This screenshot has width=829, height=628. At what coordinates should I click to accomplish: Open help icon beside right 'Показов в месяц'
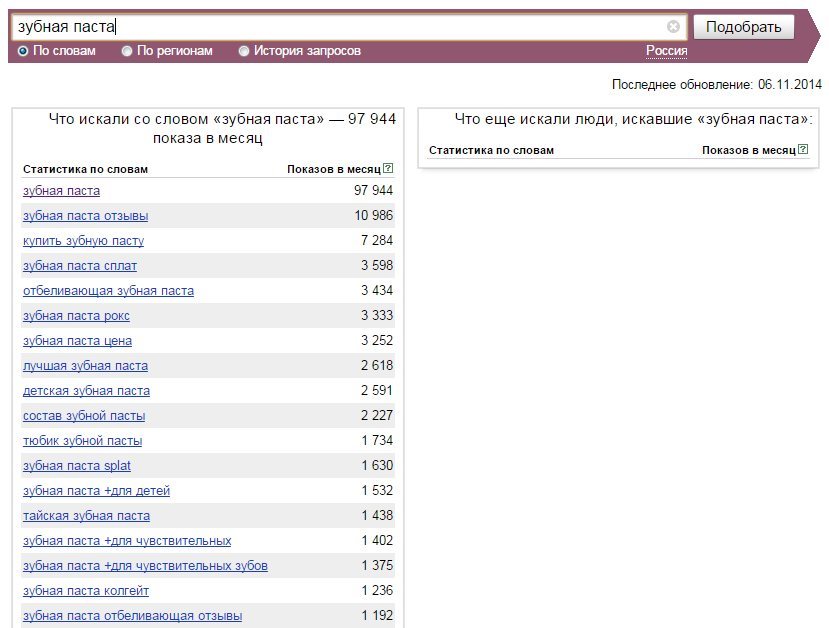(803, 149)
